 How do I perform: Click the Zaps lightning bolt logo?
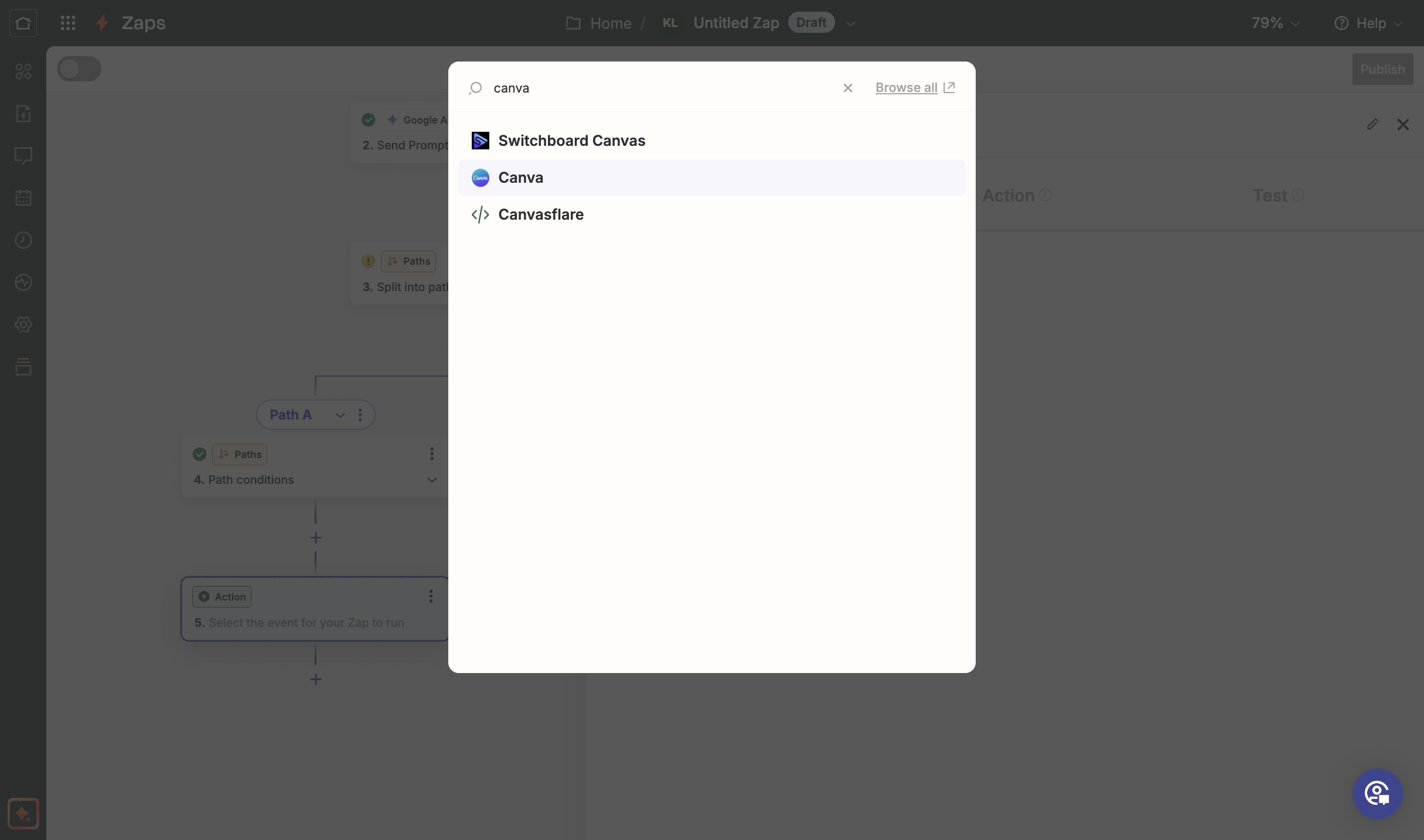pyautogui.click(x=102, y=23)
